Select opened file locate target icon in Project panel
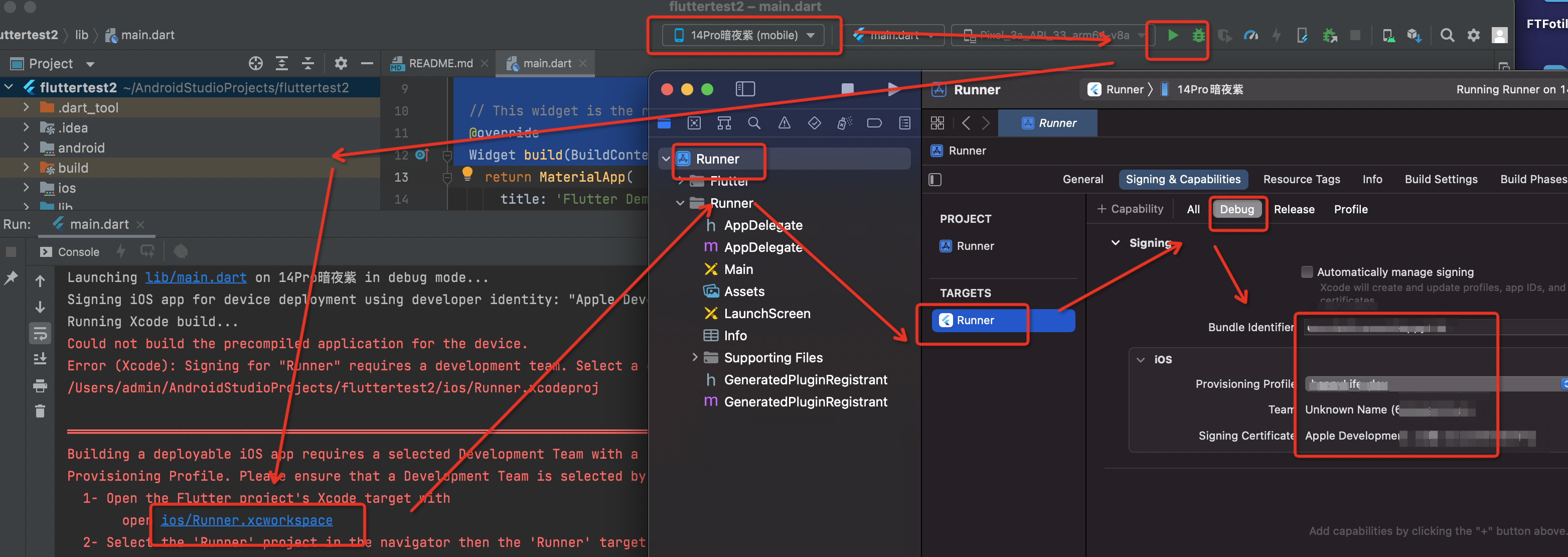Screen dimensions: 1568x557 click(x=256, y=63)
